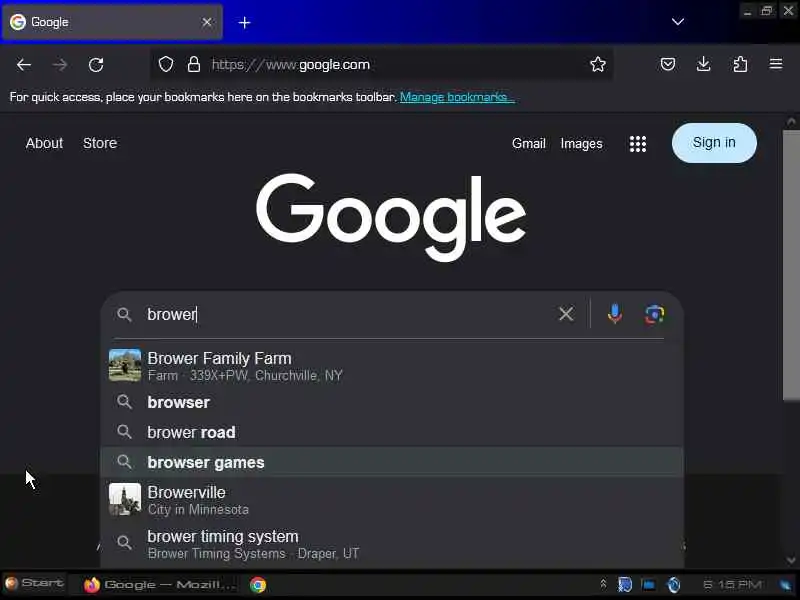The height and width of the screenshot is (600, 800).
Task: Go to Gmail
Action: [529, 144]
